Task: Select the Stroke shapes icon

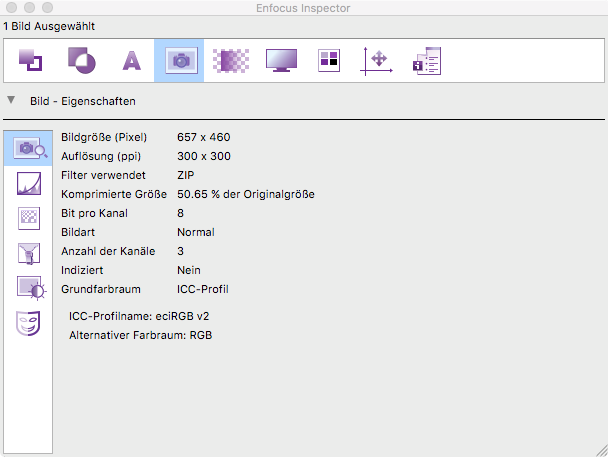Action: point(82,61)
